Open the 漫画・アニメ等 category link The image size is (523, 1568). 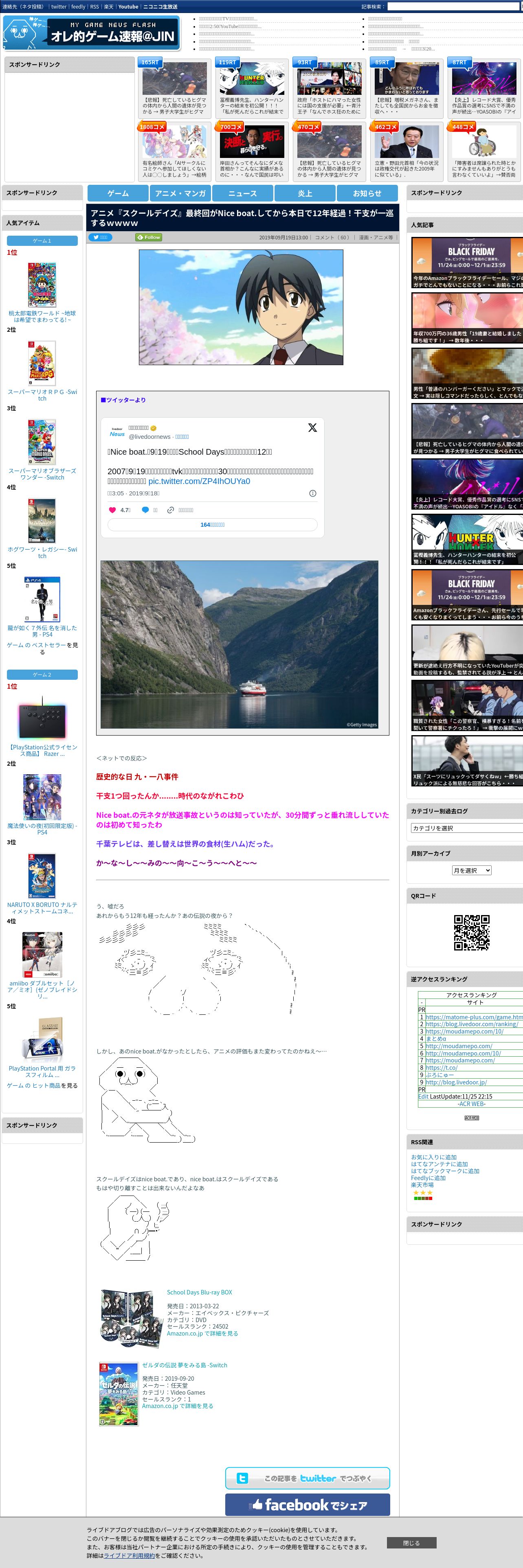(376, 237)
